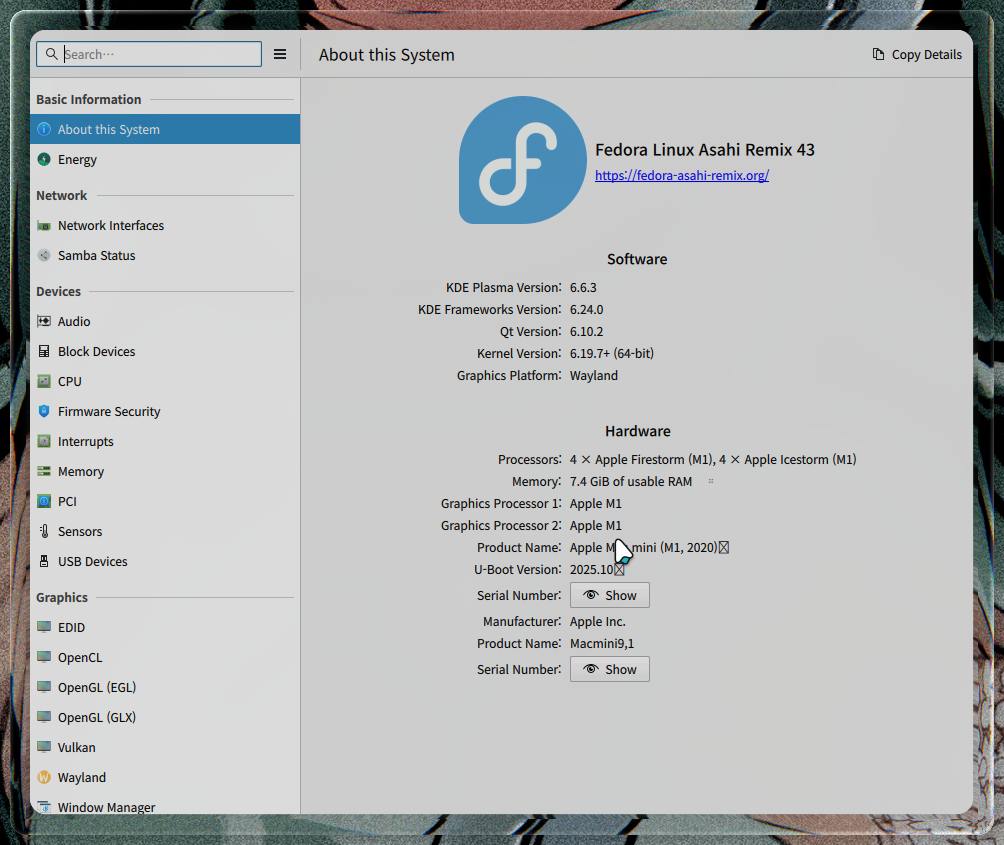1004x845 pixels.
Task: Click the EDID monitor icon
Action: tap(44, 627)
